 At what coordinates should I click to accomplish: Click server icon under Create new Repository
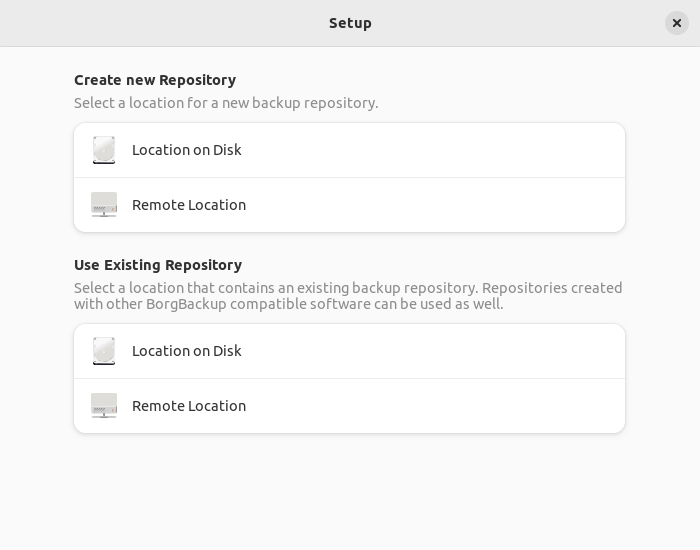pos(104,205)
